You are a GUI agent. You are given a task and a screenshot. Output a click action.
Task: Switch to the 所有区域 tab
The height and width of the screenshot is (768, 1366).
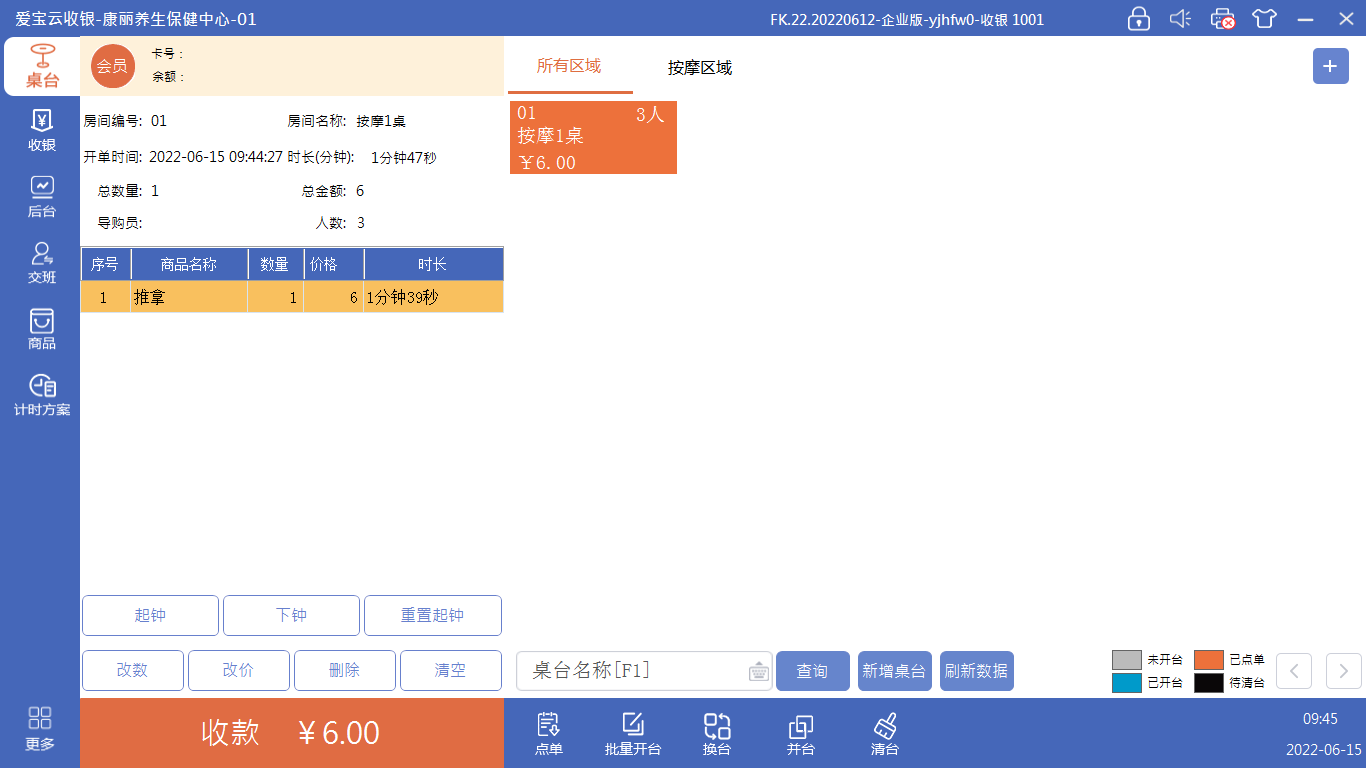pos(569,66)
